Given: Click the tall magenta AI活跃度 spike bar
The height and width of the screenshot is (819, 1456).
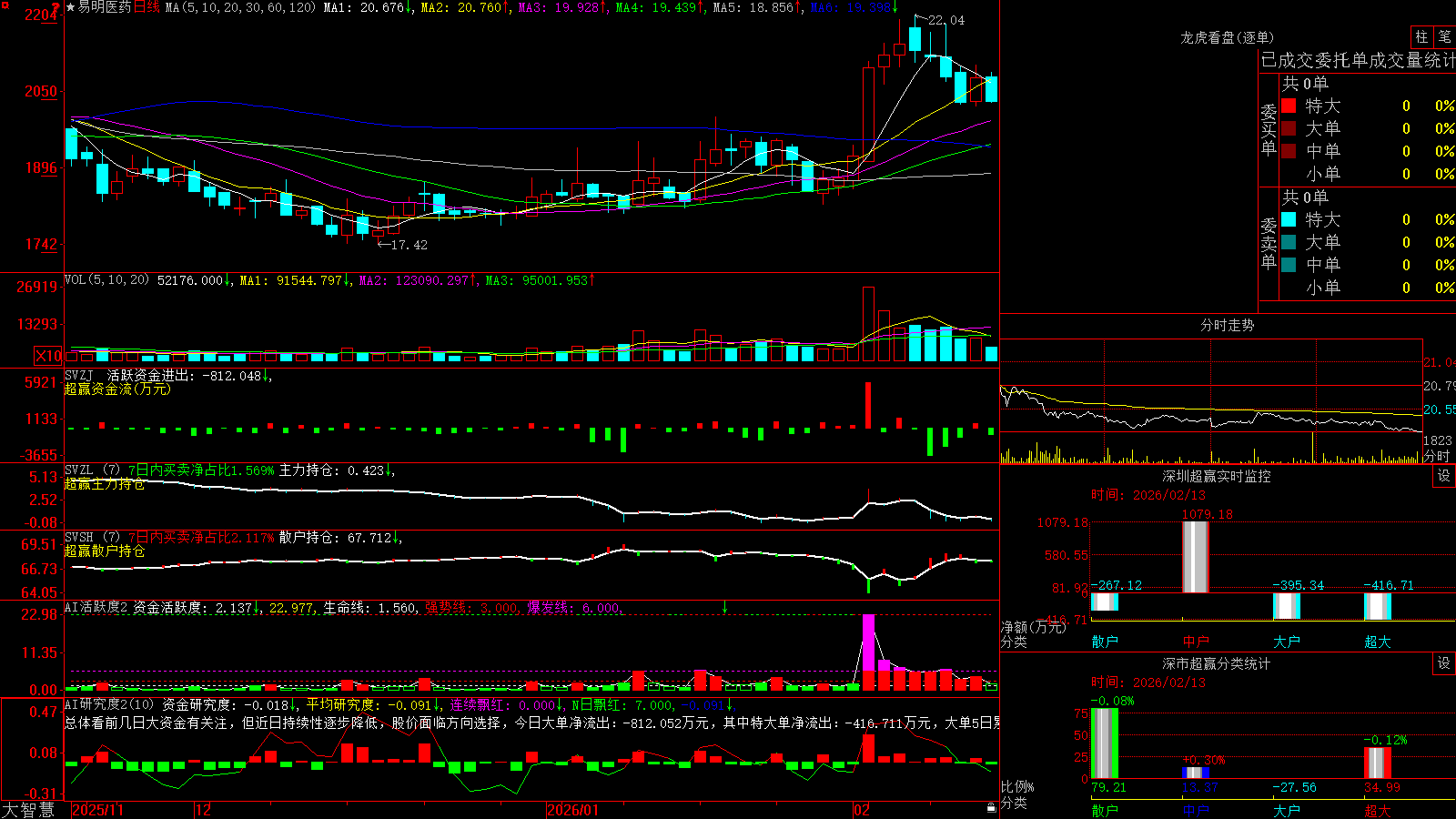Looking at the screenshot, I should click(868, 652).
